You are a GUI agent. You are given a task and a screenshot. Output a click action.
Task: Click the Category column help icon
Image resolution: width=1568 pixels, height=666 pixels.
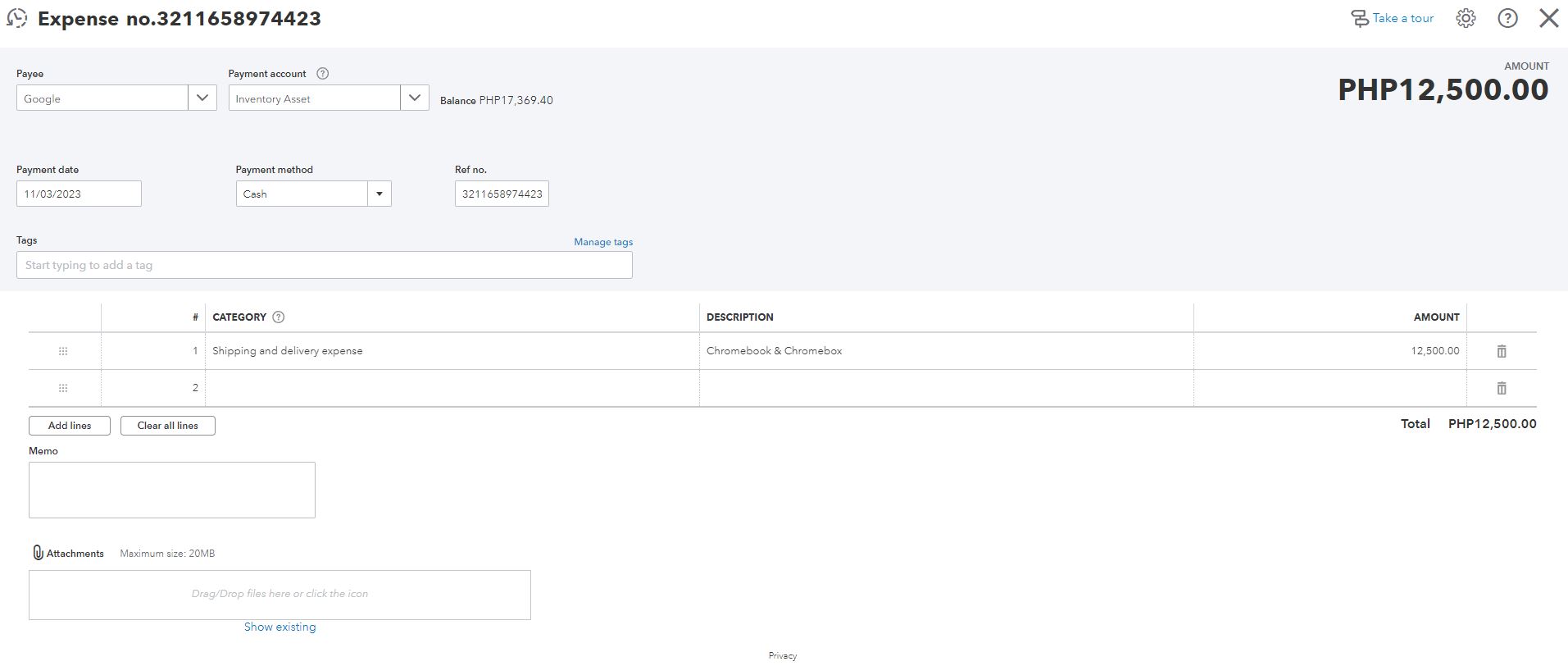(279, 317)
